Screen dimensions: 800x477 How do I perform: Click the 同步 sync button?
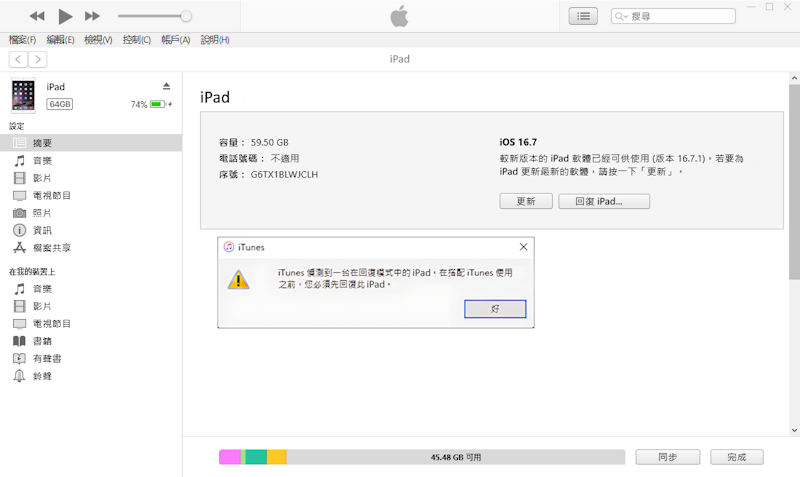667,457
